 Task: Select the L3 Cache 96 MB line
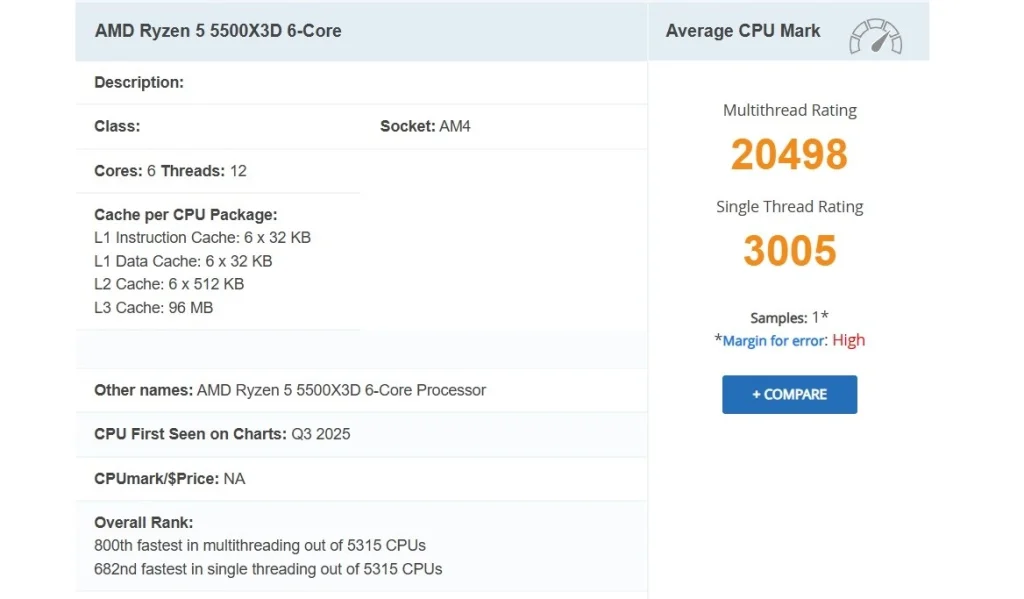[x=153, y=308]
